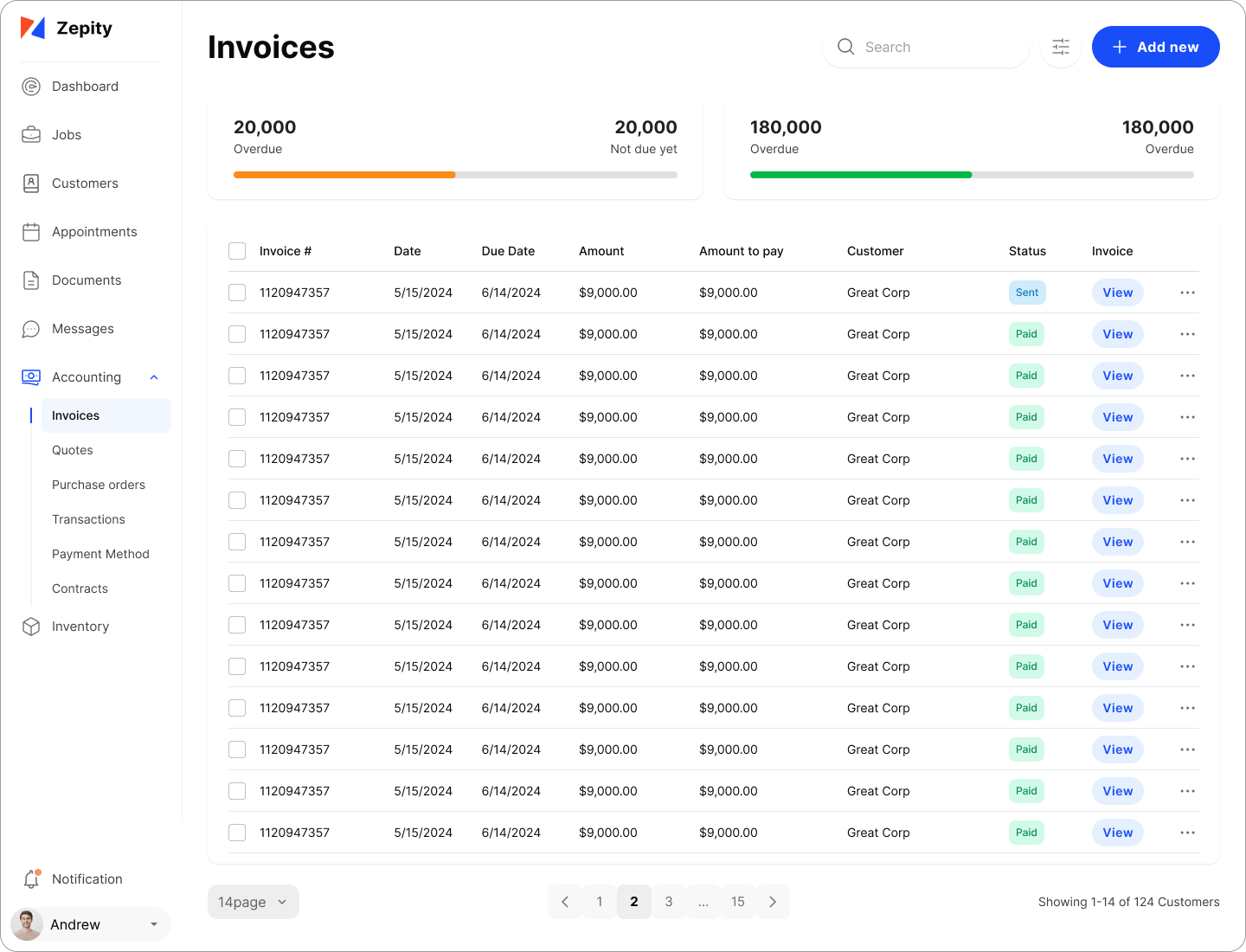Click the Customers contact icon
1246x952 pixels.
pyautogui.click(x=31, y=183)
